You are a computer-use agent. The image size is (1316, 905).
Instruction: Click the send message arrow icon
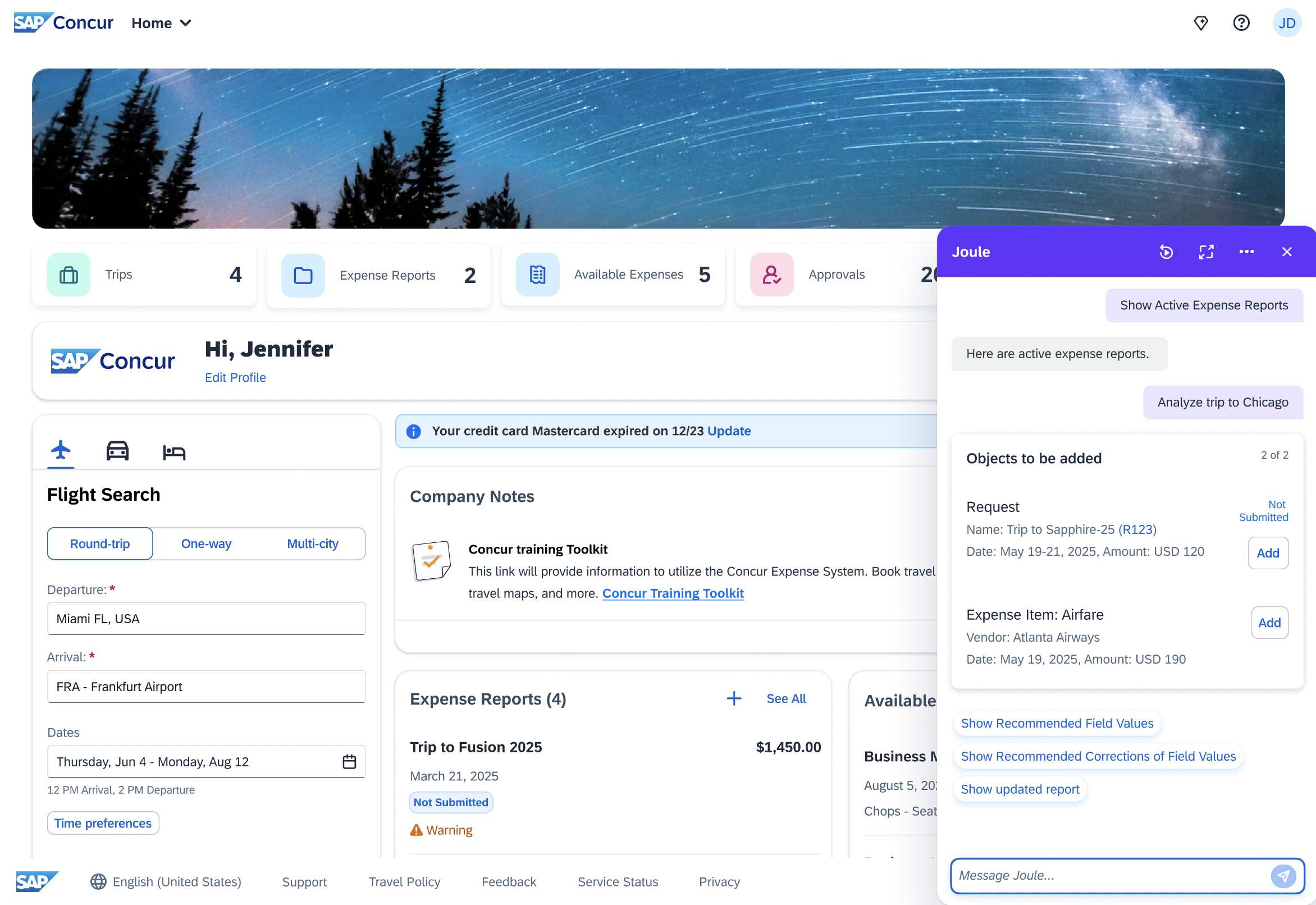[1283, 875]
